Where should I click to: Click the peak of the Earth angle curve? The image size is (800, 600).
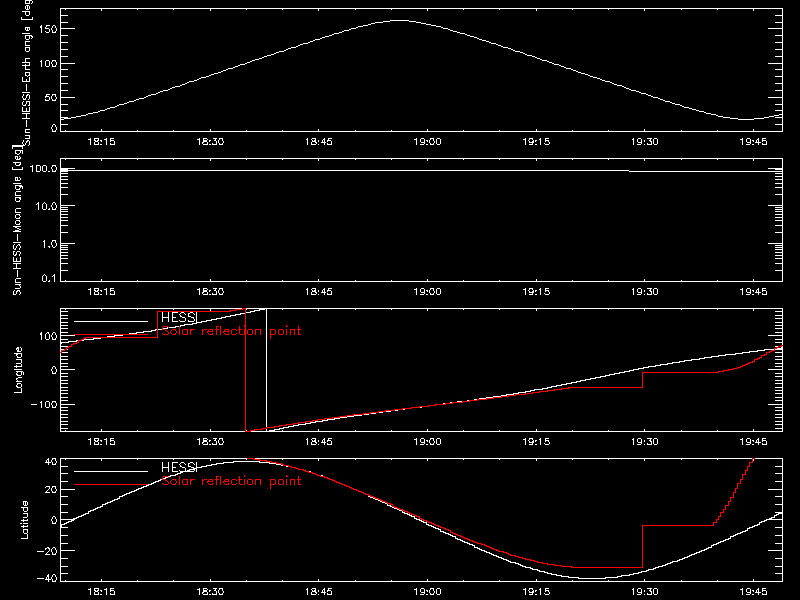click(399, 20)
